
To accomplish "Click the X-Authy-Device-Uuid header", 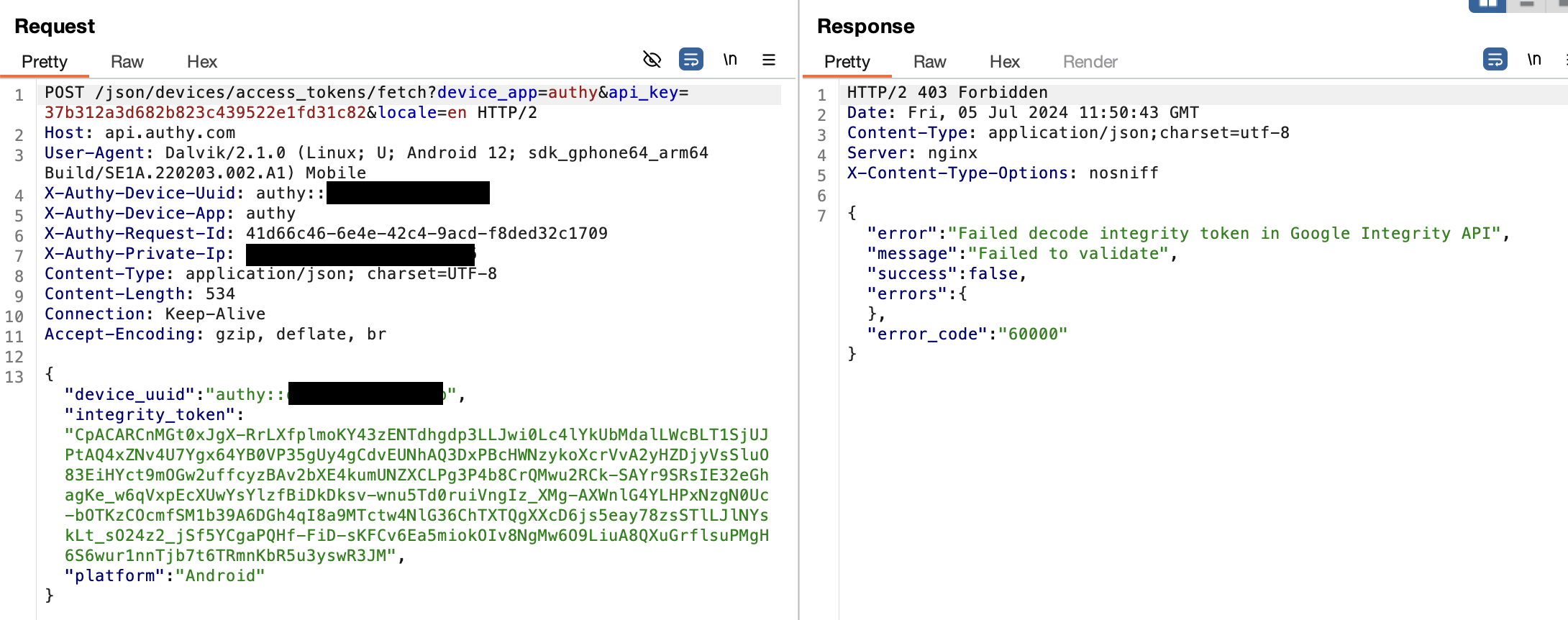I will [267, 193].
